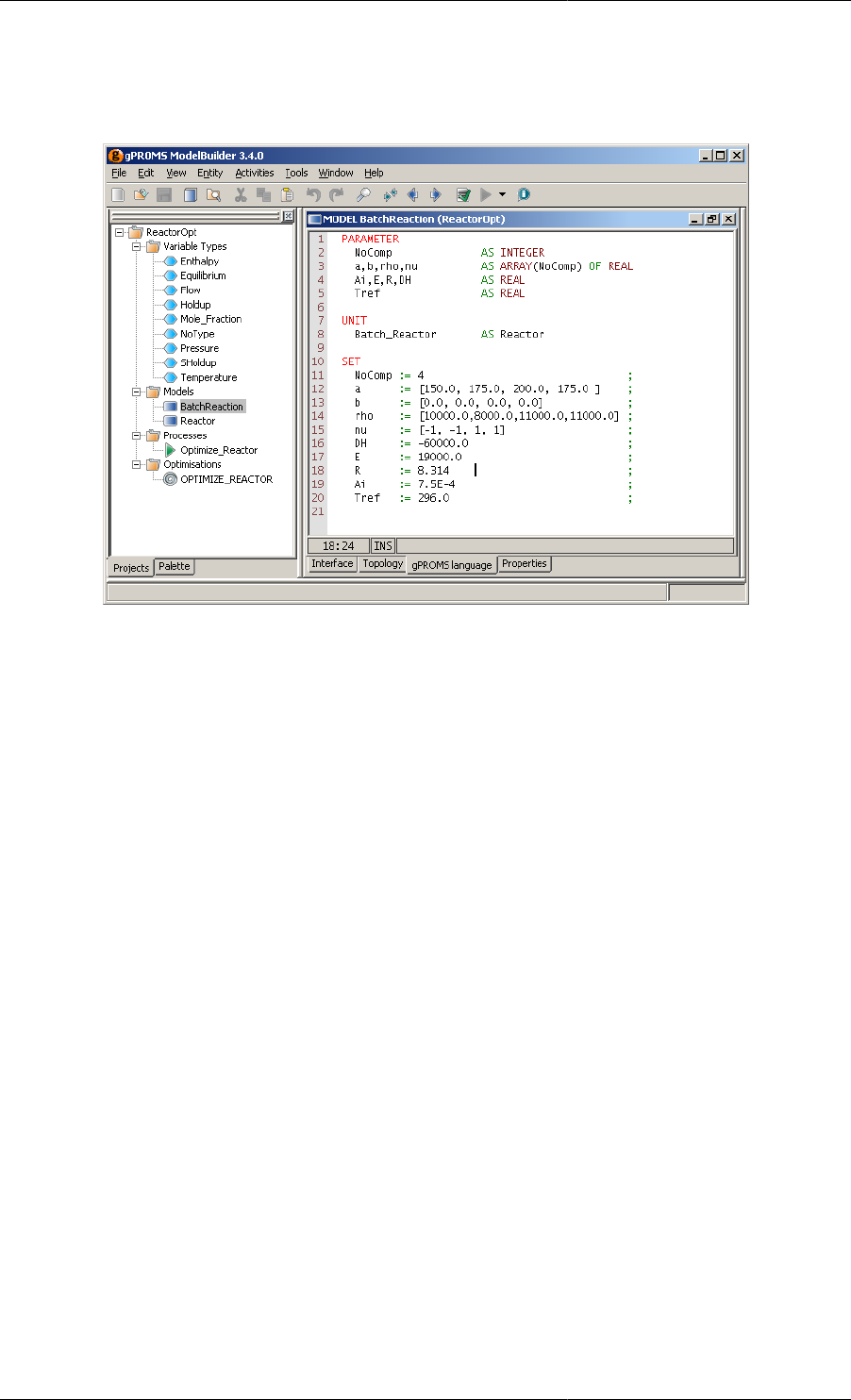Image resolution: width=851 pixels, height=1400 pixels.
Task: Select the NoType variable type
Action: (x=197, y=334)
